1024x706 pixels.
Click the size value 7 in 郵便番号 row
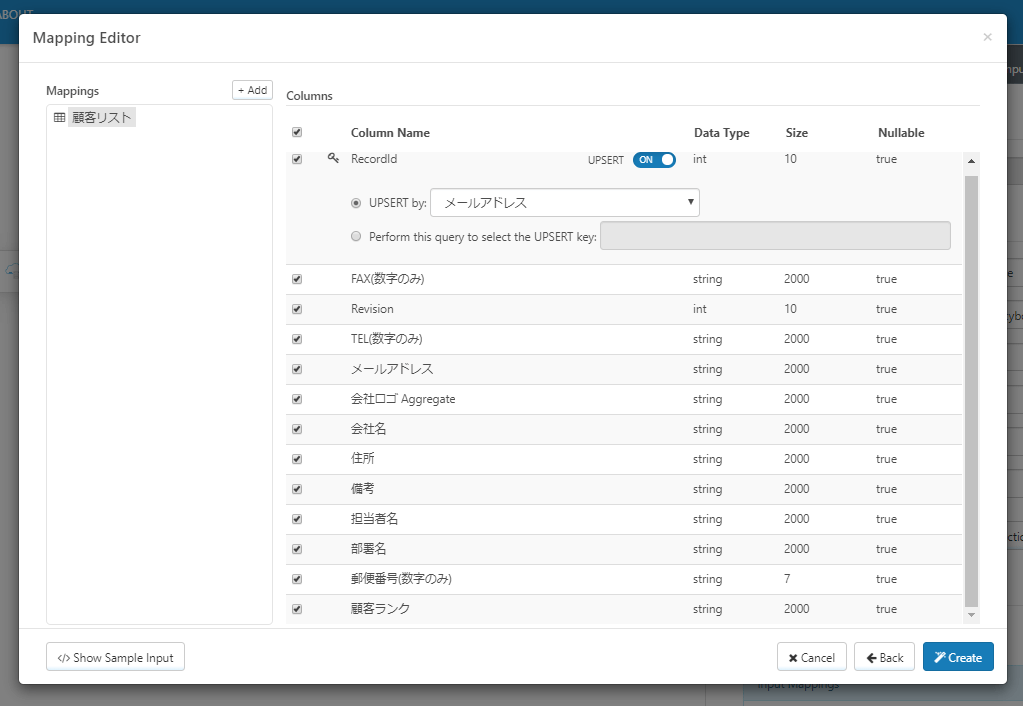pos(787,579)
